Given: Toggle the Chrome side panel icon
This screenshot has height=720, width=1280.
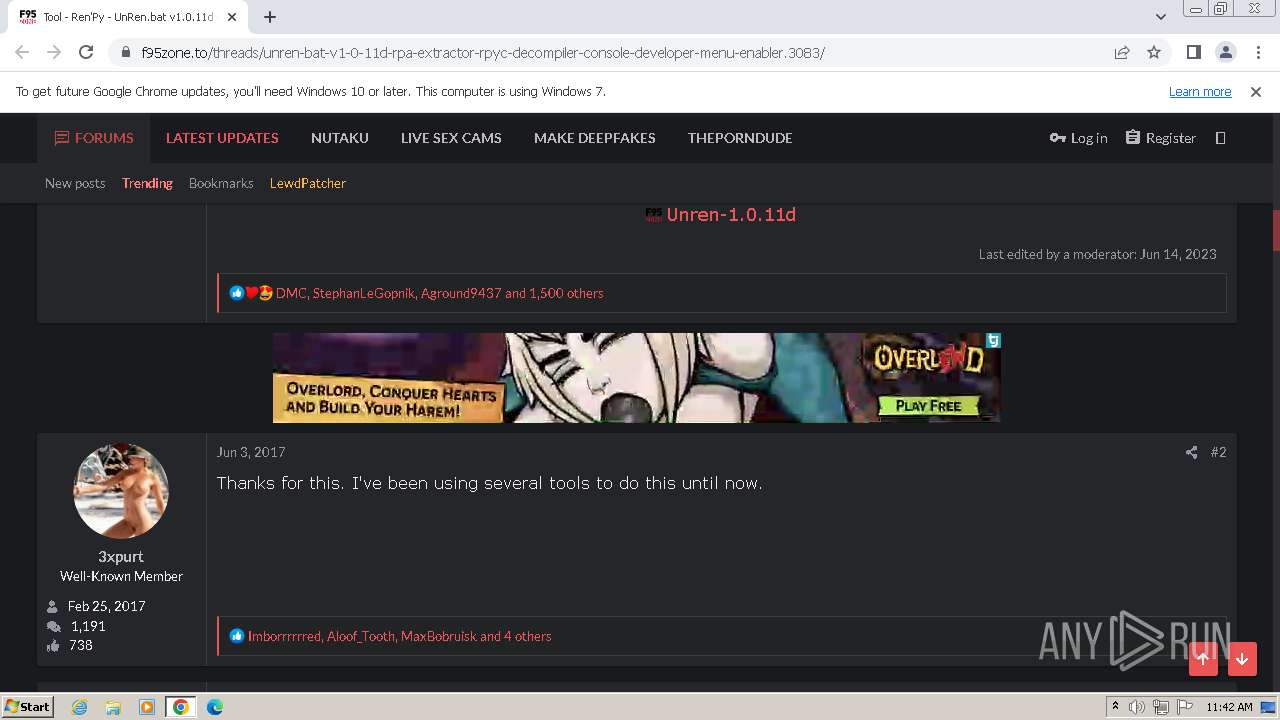Looking at the screenshot, I should (1194, 52).
